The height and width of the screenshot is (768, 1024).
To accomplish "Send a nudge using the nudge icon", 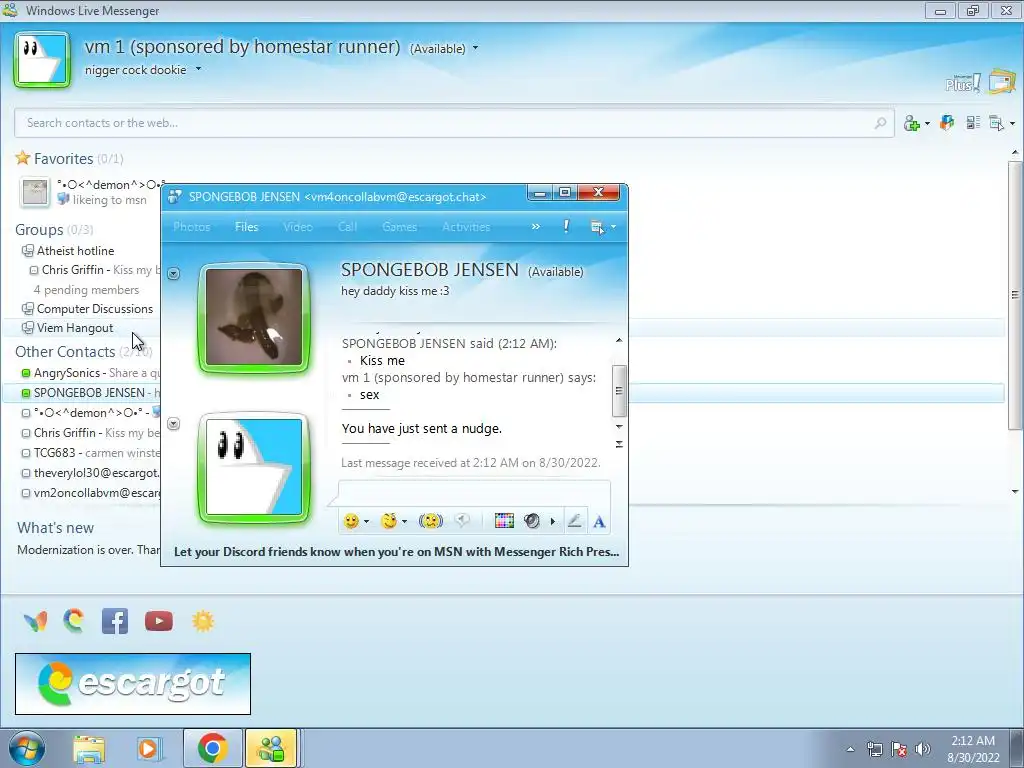I will (430, 521).
